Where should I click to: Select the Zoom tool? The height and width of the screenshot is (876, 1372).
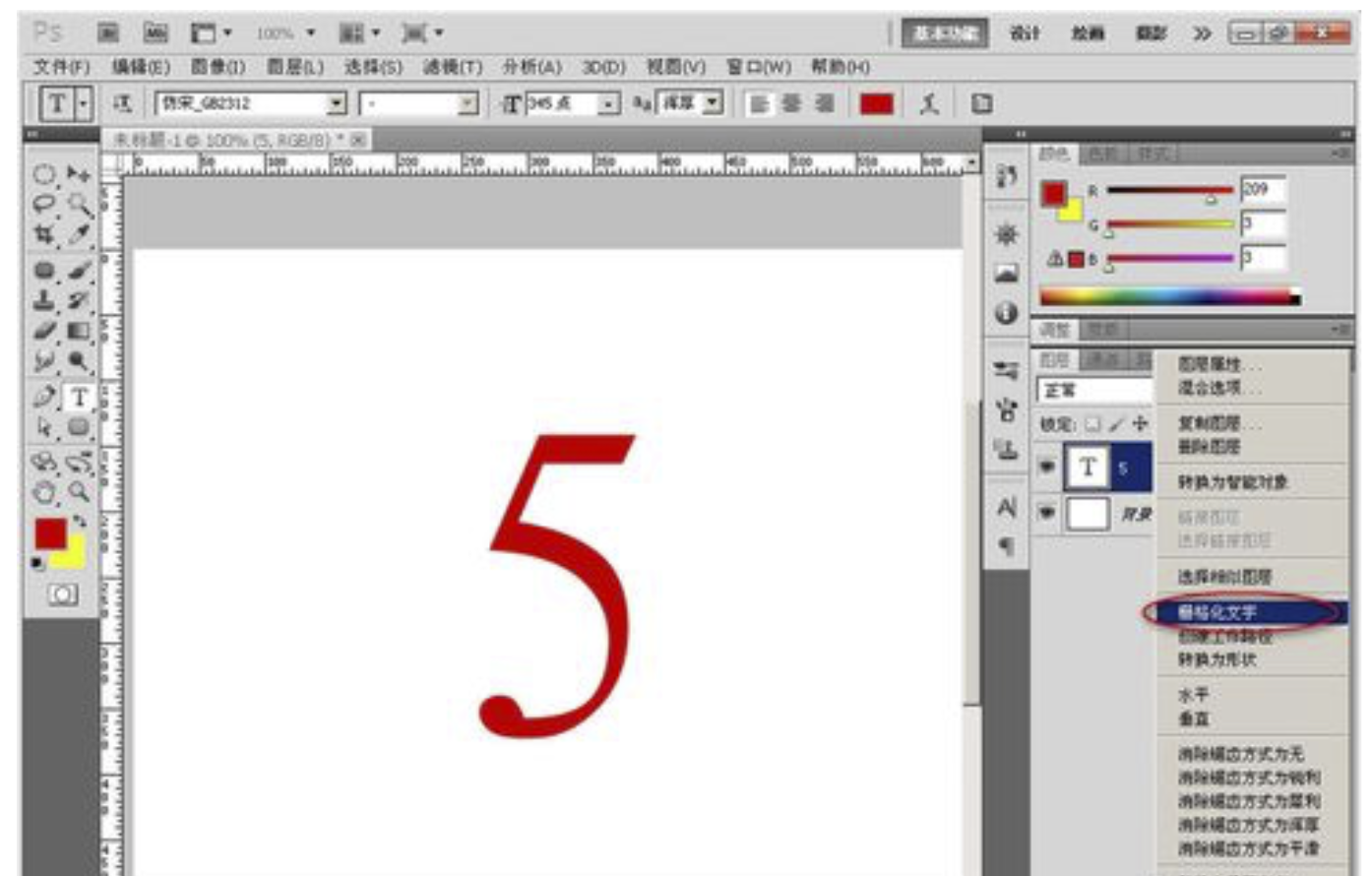point(79,492)
